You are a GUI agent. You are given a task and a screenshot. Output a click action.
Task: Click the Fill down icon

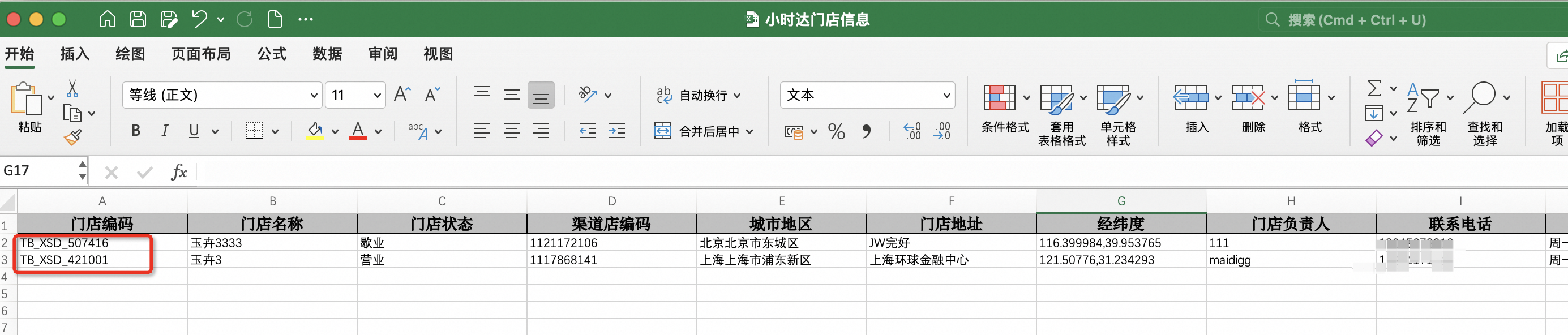1374,113
